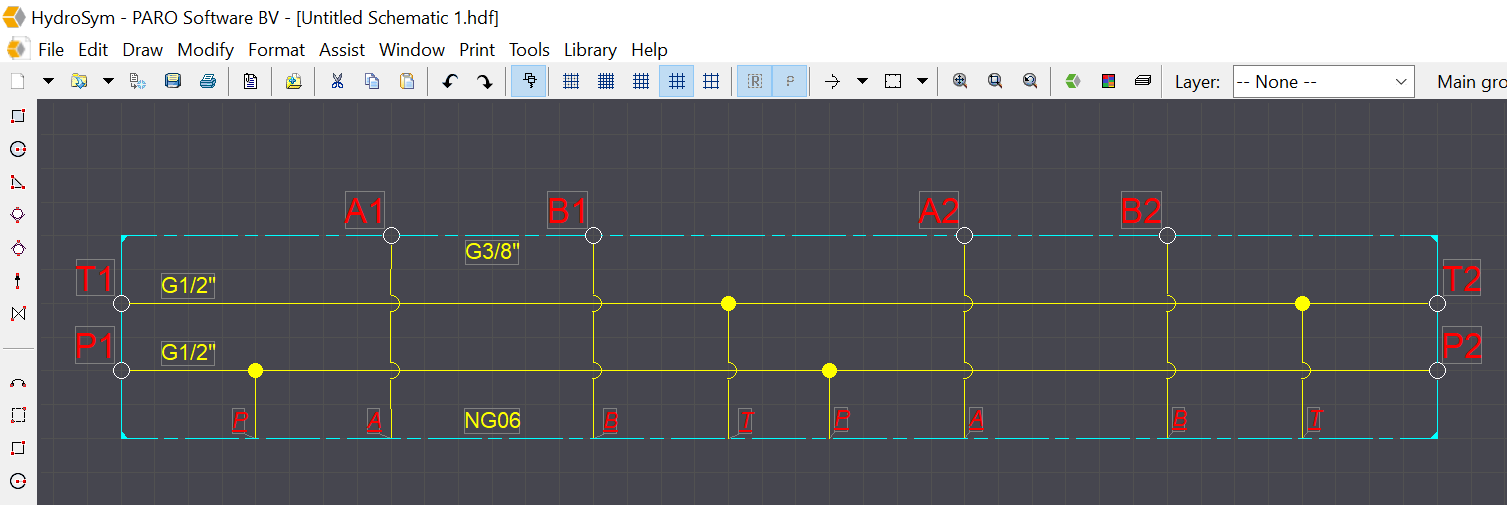Open the Help menu
The height and width of the screenshot is (505, 1507).
point(650,50)
